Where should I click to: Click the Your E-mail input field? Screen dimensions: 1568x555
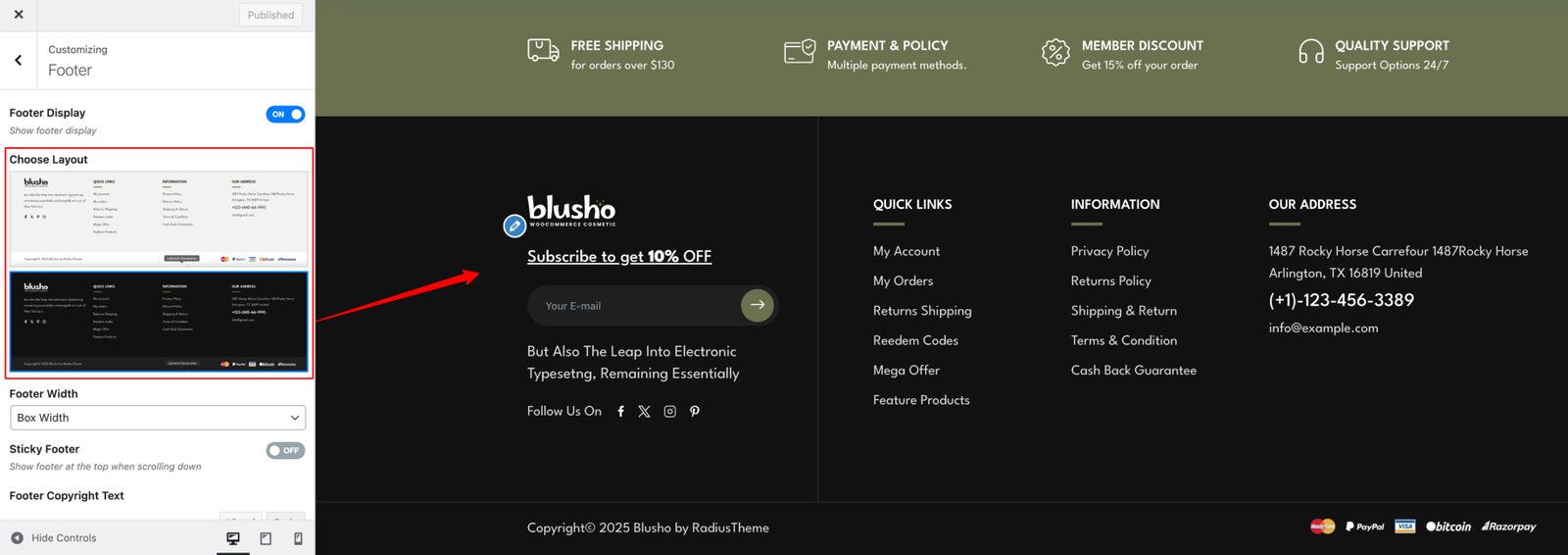(x=634, y=306)
